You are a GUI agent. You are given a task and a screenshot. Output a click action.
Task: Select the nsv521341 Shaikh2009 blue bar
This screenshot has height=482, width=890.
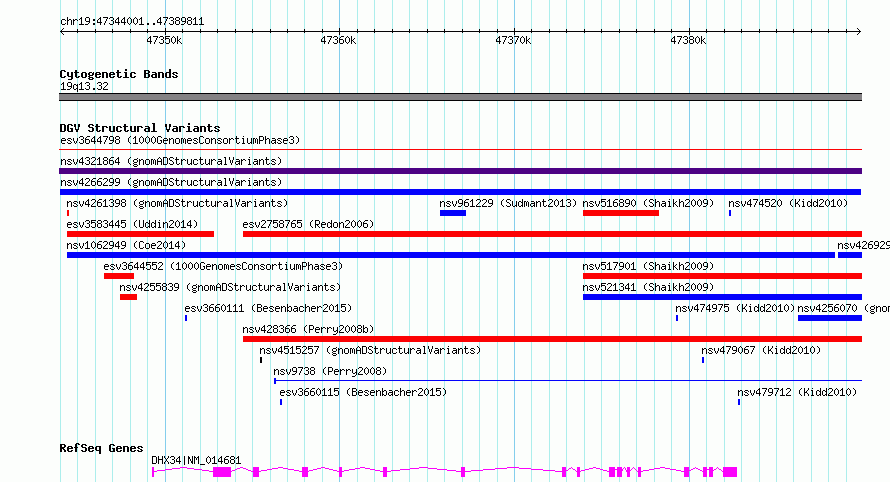(722, 297)
